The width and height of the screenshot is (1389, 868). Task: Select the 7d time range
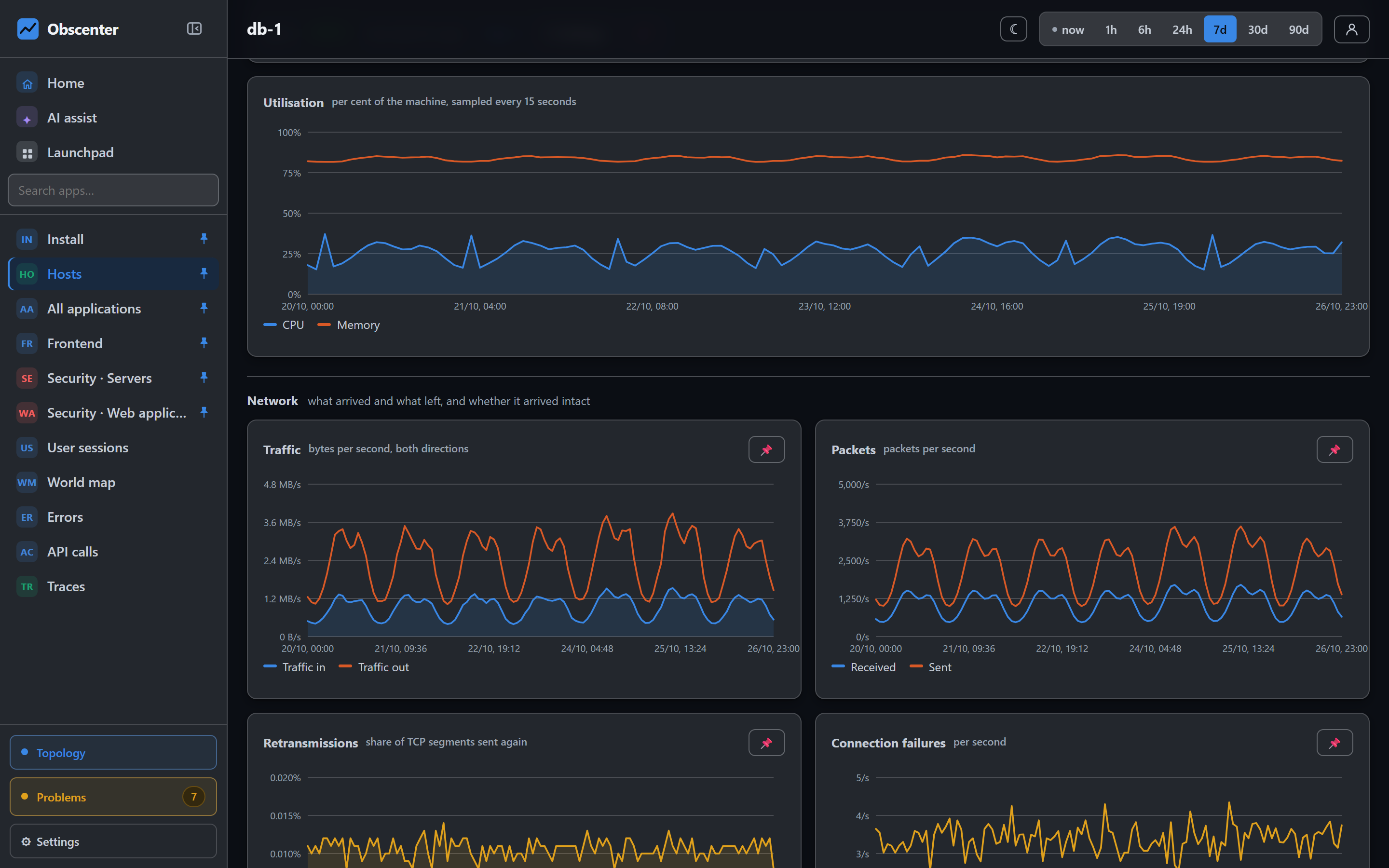pyautogui.click(x=1220, y=29)
